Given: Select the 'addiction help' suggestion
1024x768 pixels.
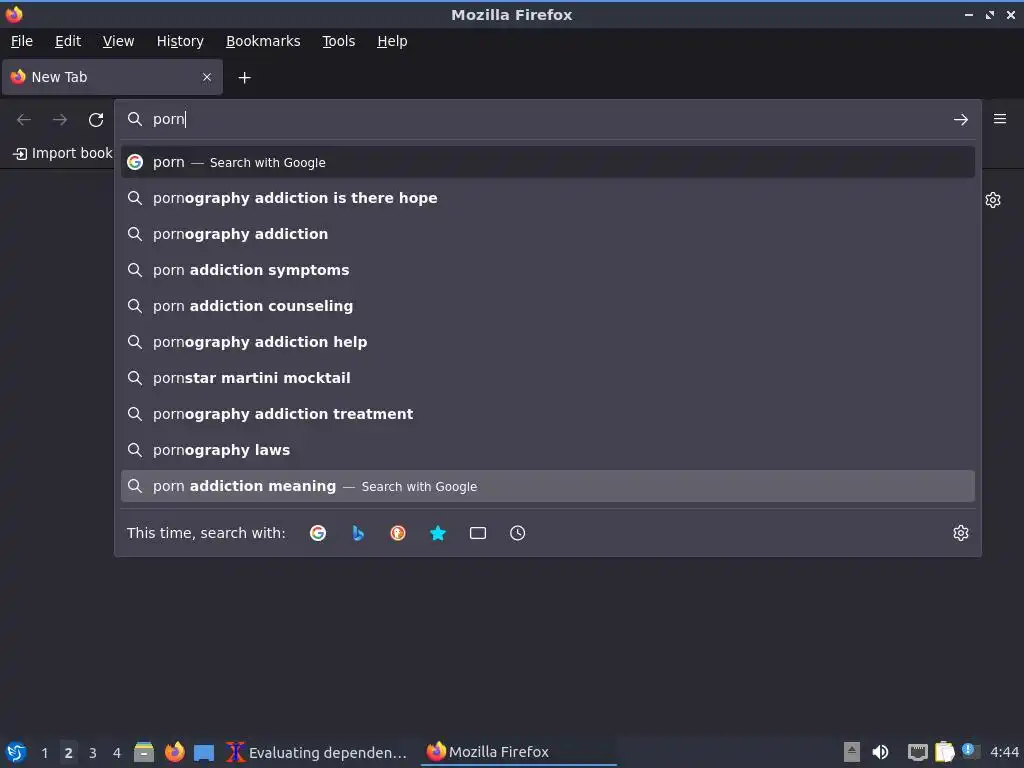Looking at the screenshot, I should pos(548,342).
